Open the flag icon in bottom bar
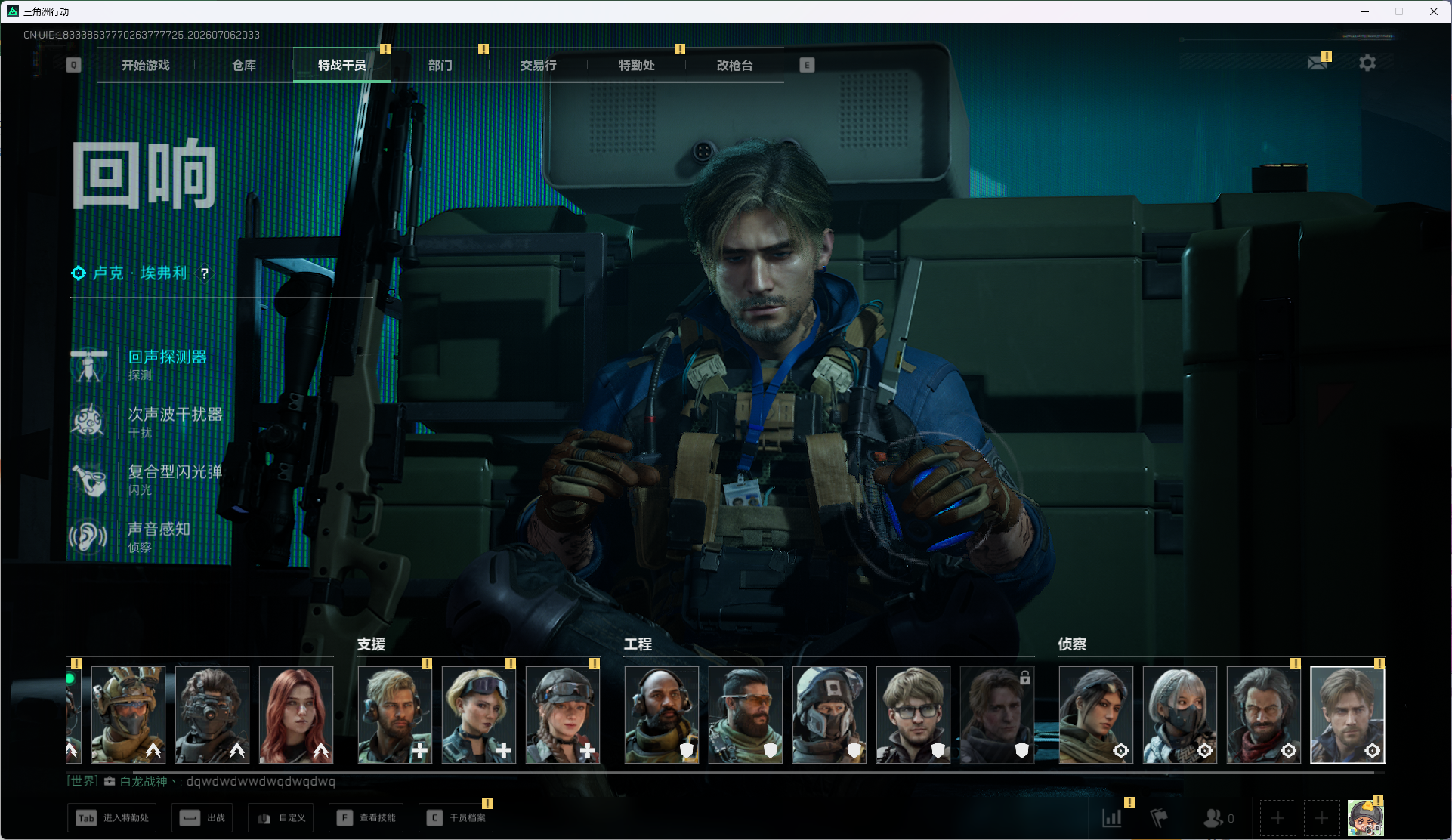1452x840 pixels. pos(1159,818)
